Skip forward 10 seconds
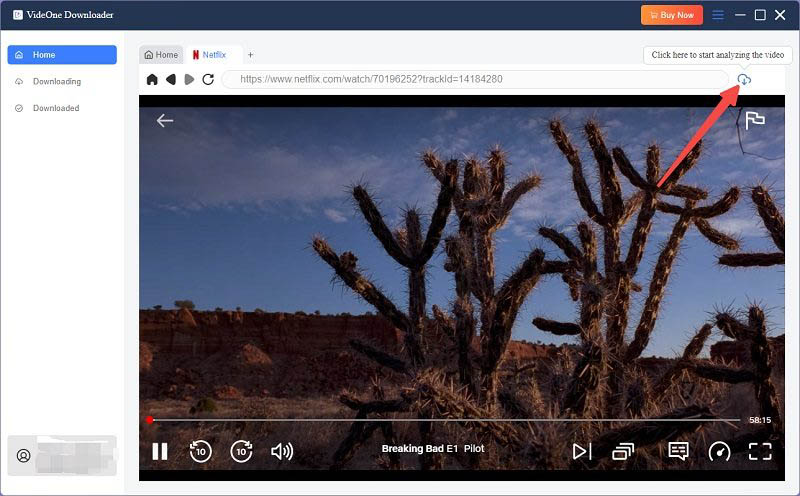Screen dimensions: 800x496 (241, 451)
